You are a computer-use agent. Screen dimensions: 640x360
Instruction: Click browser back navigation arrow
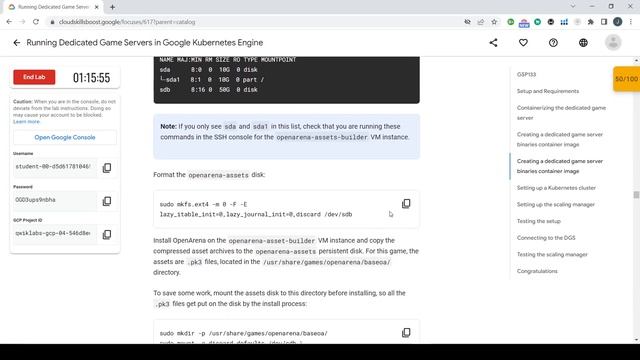[9, 22]
